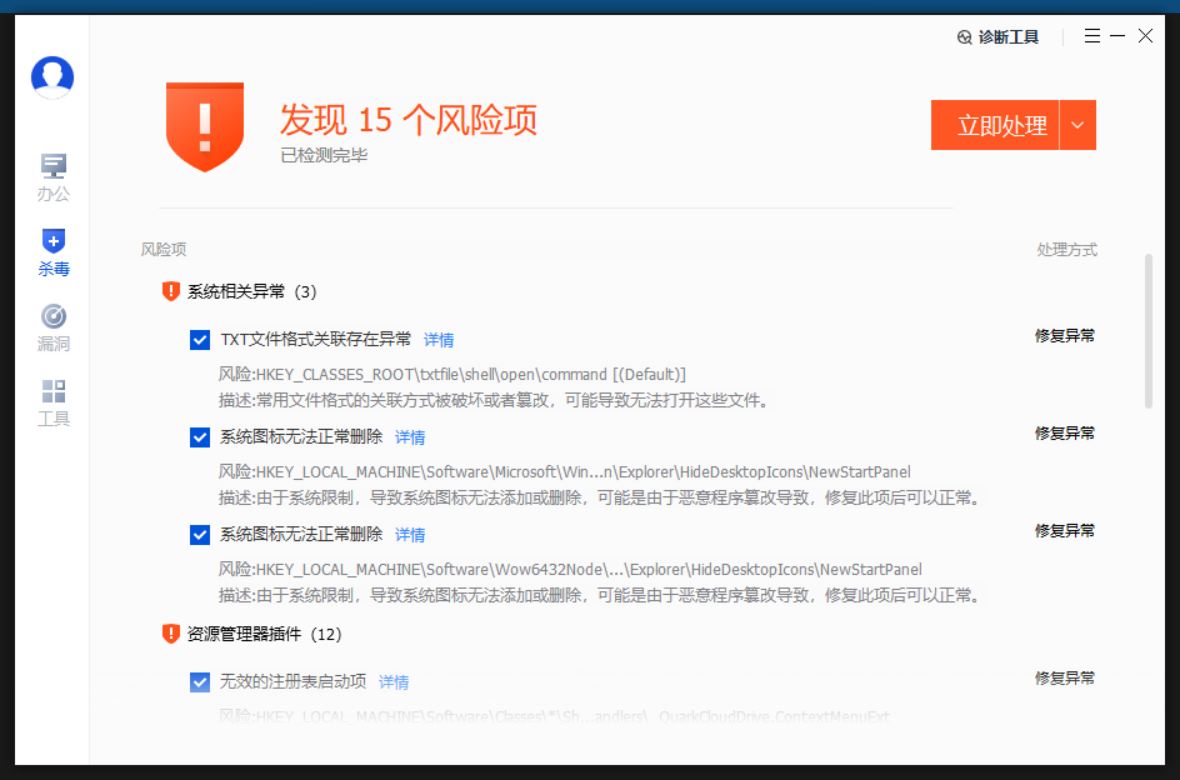
Task: Select the txtfile\shell\open\command risk path
Action: [452, 374]
